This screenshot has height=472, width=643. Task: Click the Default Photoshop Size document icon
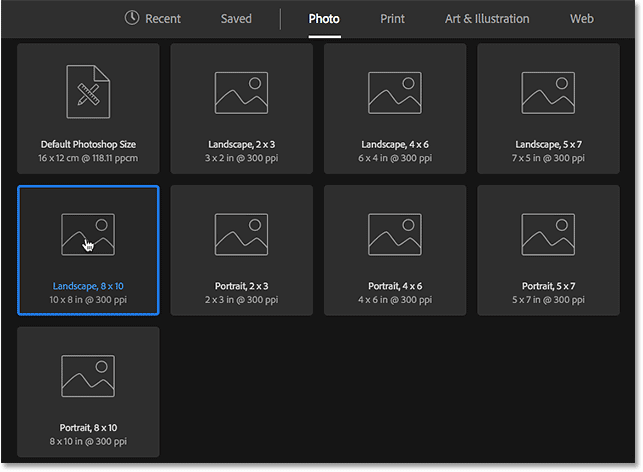click(88, 91)
